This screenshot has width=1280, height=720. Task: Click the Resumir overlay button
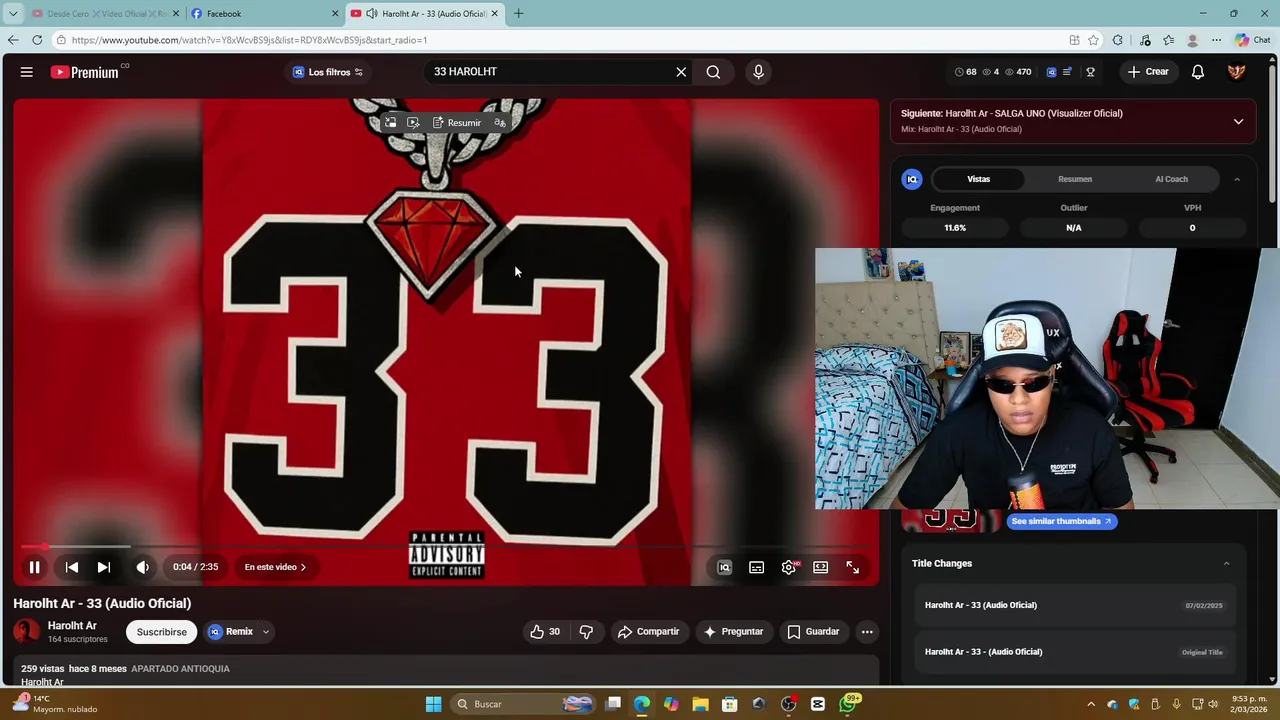coord(457,123)
